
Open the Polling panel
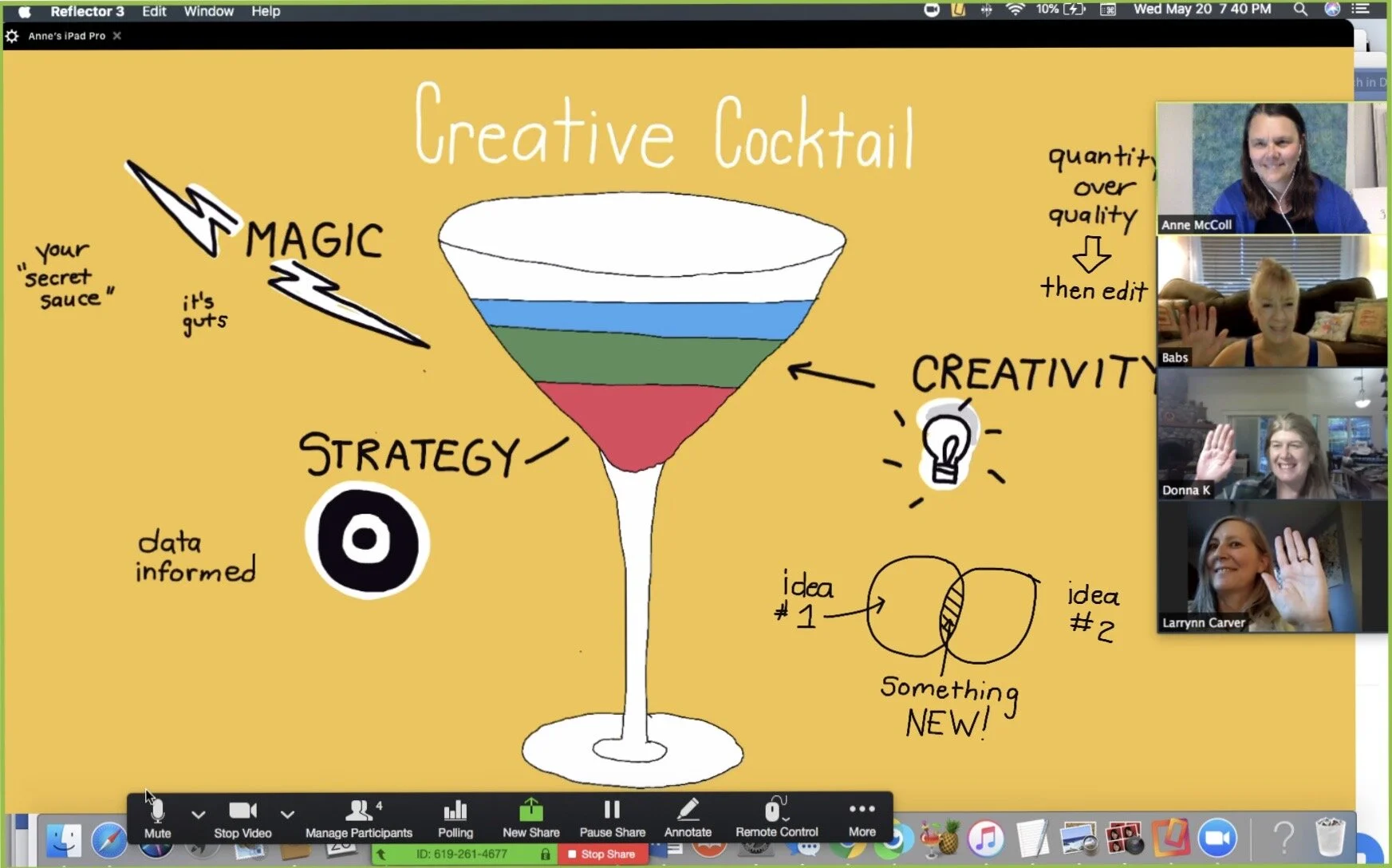pos(455,818)
